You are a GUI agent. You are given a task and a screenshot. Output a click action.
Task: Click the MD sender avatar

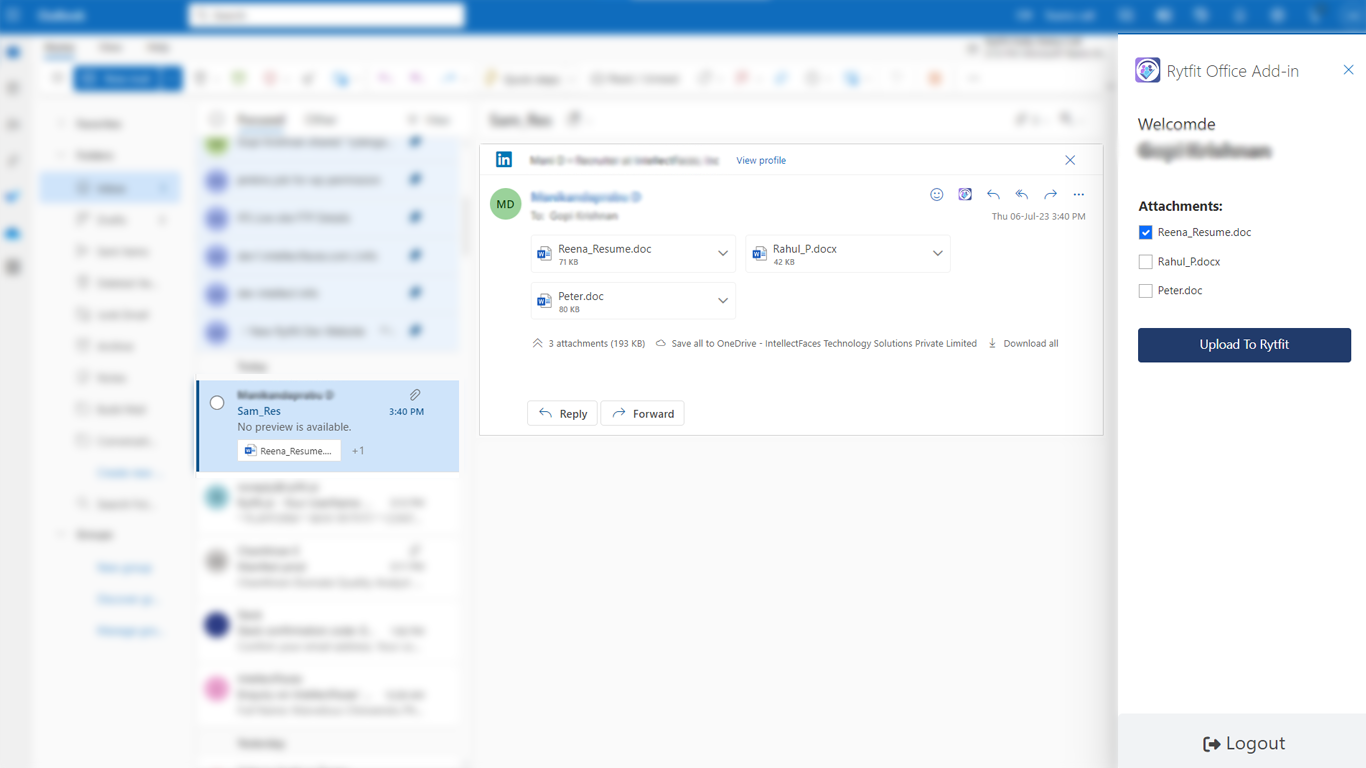[506, 204]
